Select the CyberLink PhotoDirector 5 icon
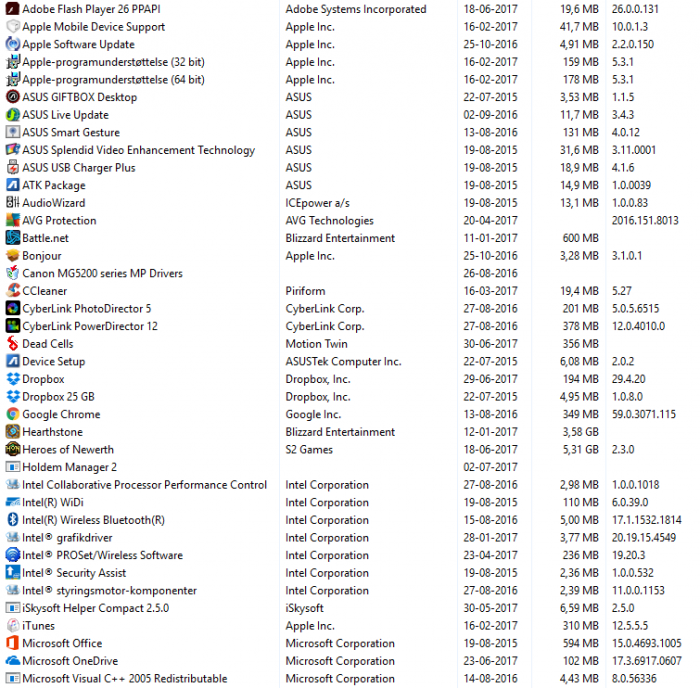The height and width of the screenshot is (688, 700). tap(12, 308)
